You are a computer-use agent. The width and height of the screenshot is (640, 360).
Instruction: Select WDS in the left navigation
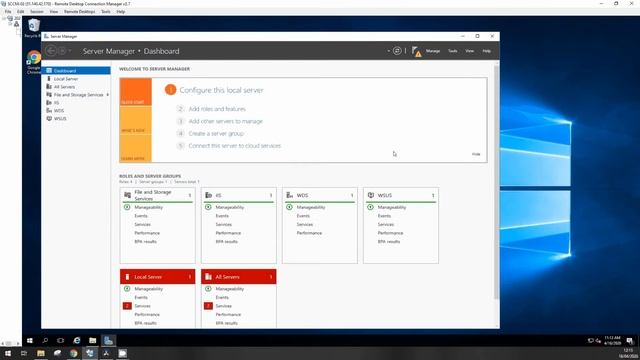click(76, 111)
